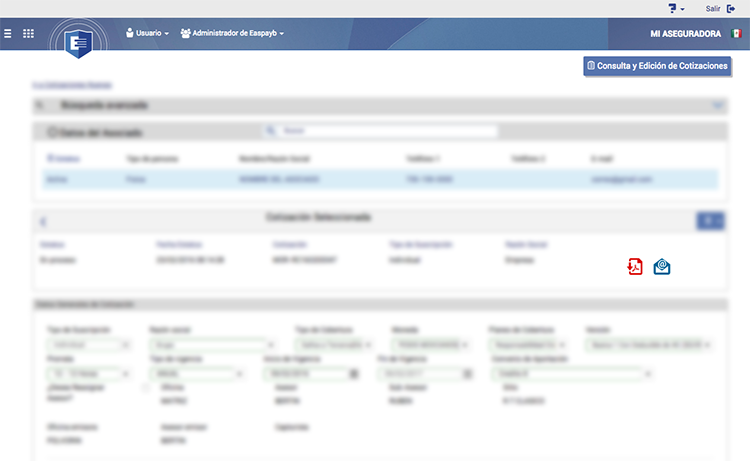The height and width of the screenshot is (461, 750).
Task: Collapse the advanced search panel chevron
Action: [x=716, y=104]
